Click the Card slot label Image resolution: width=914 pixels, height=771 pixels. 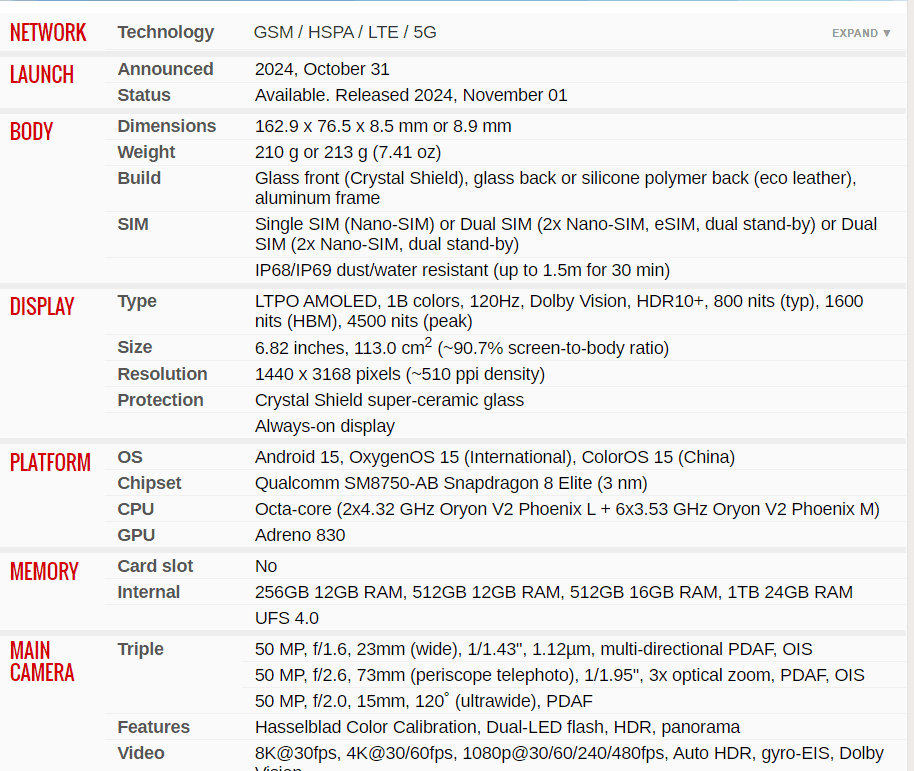155,566
